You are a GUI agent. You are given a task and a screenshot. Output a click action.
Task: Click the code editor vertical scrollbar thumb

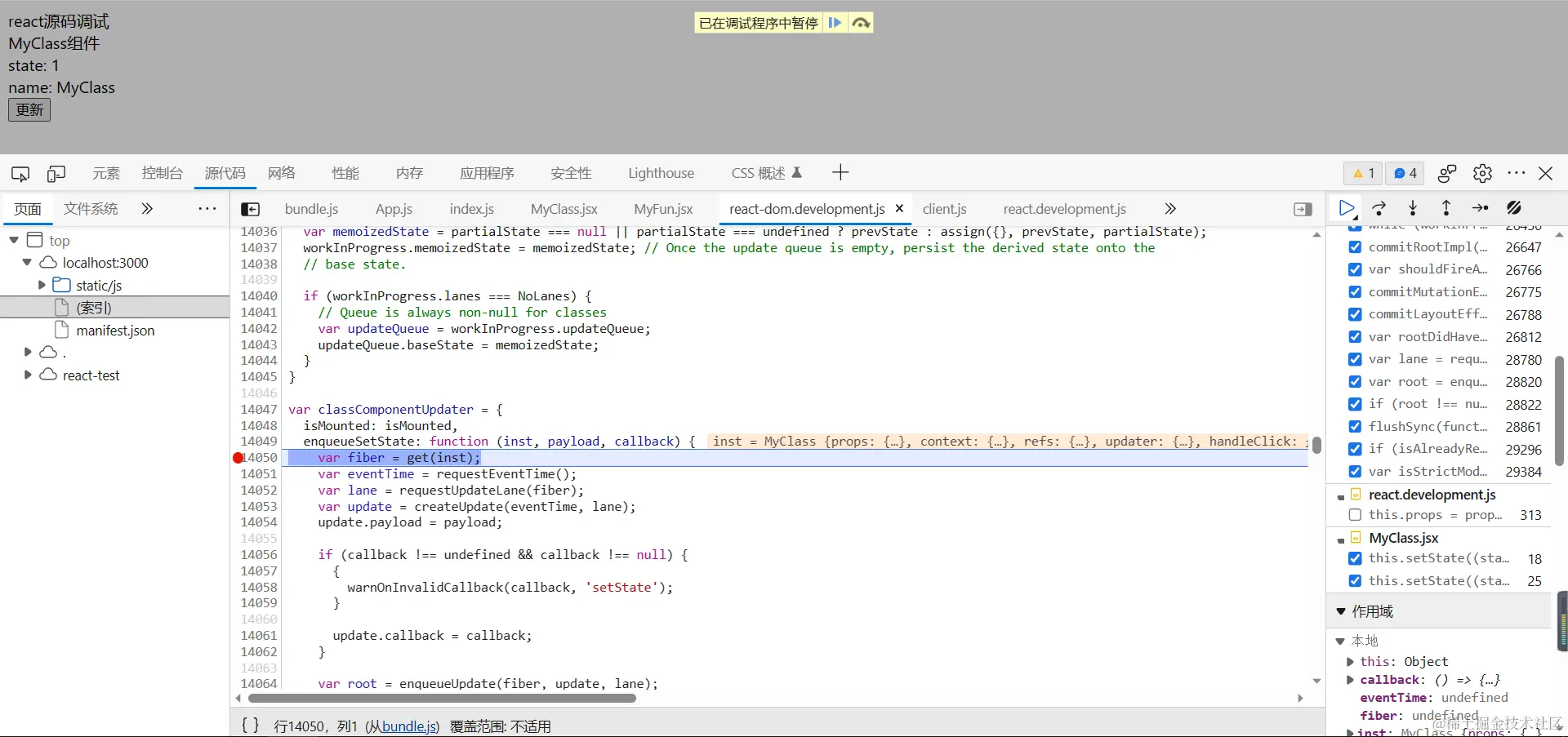[1316, 446]
